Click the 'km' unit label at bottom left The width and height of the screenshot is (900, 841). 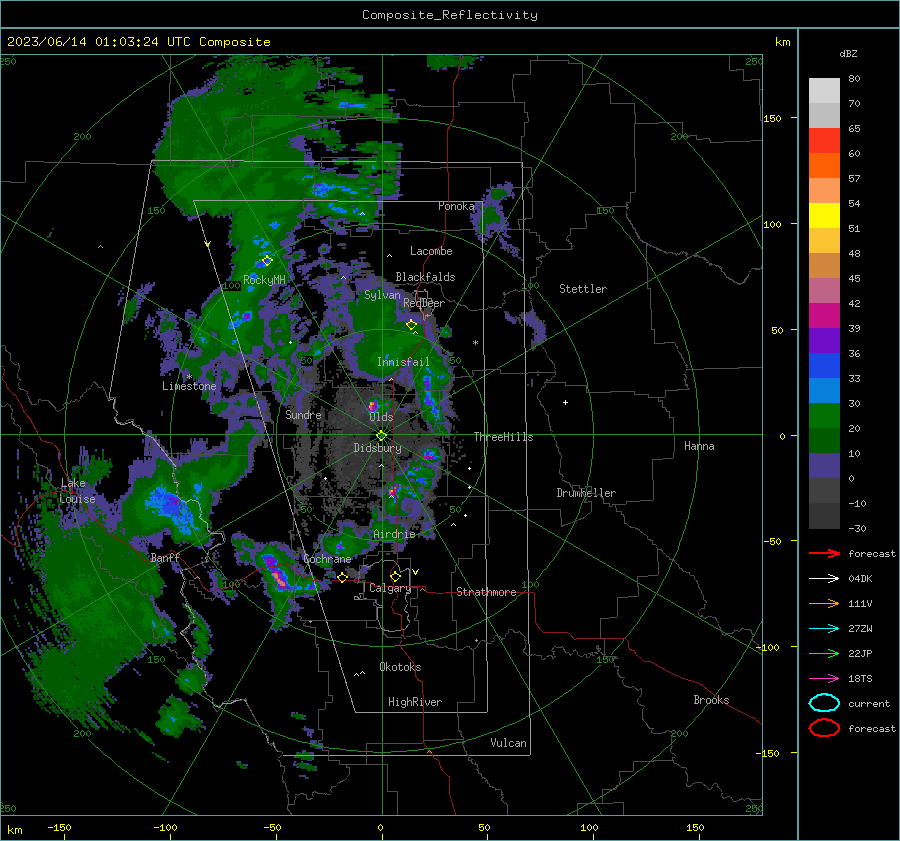coord(14,830)
